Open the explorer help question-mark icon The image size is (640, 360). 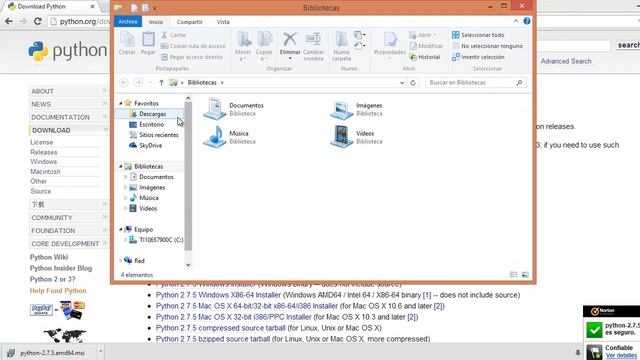(527, 21)
